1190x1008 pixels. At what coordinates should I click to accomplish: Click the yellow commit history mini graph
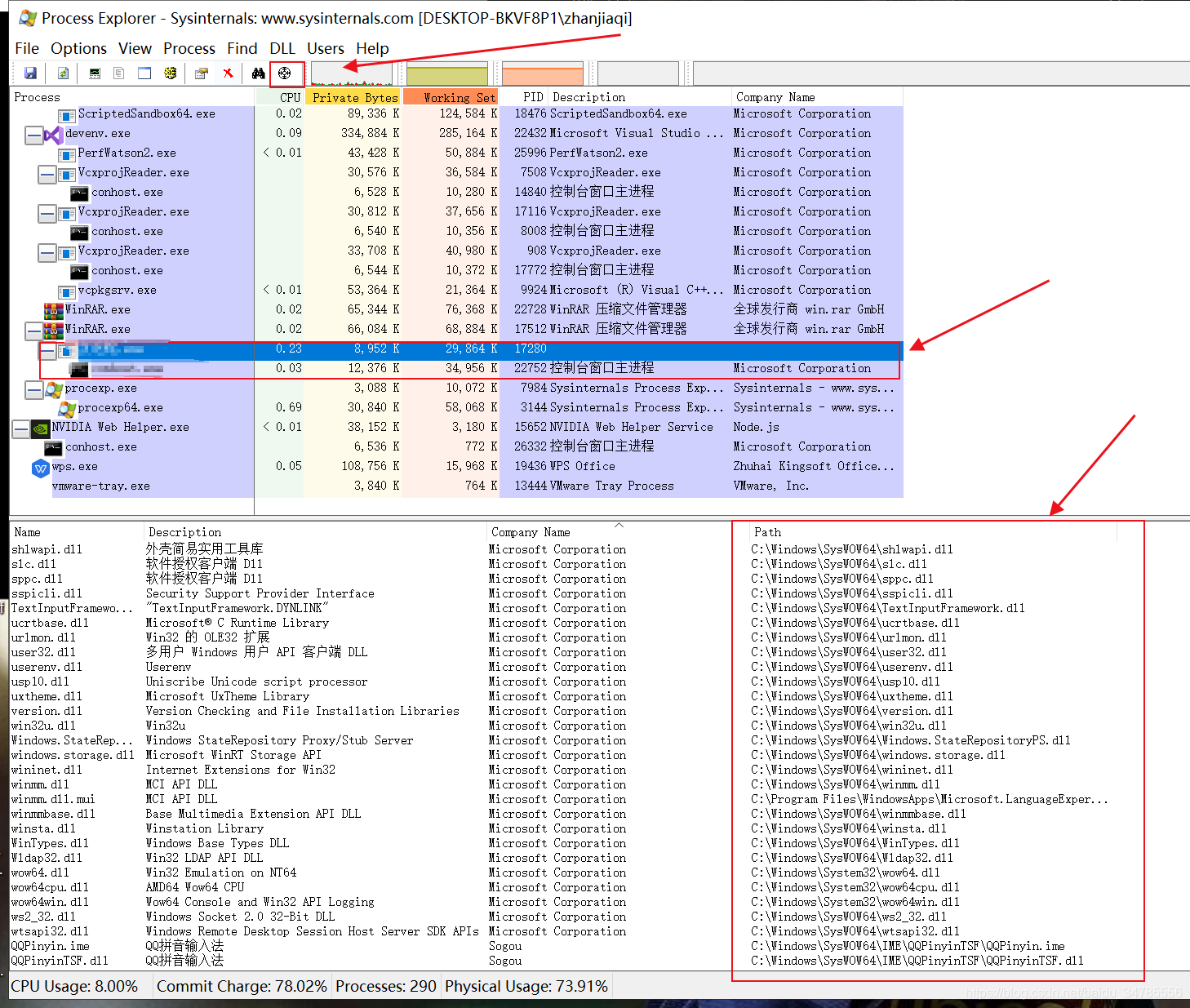coord(447,73)
